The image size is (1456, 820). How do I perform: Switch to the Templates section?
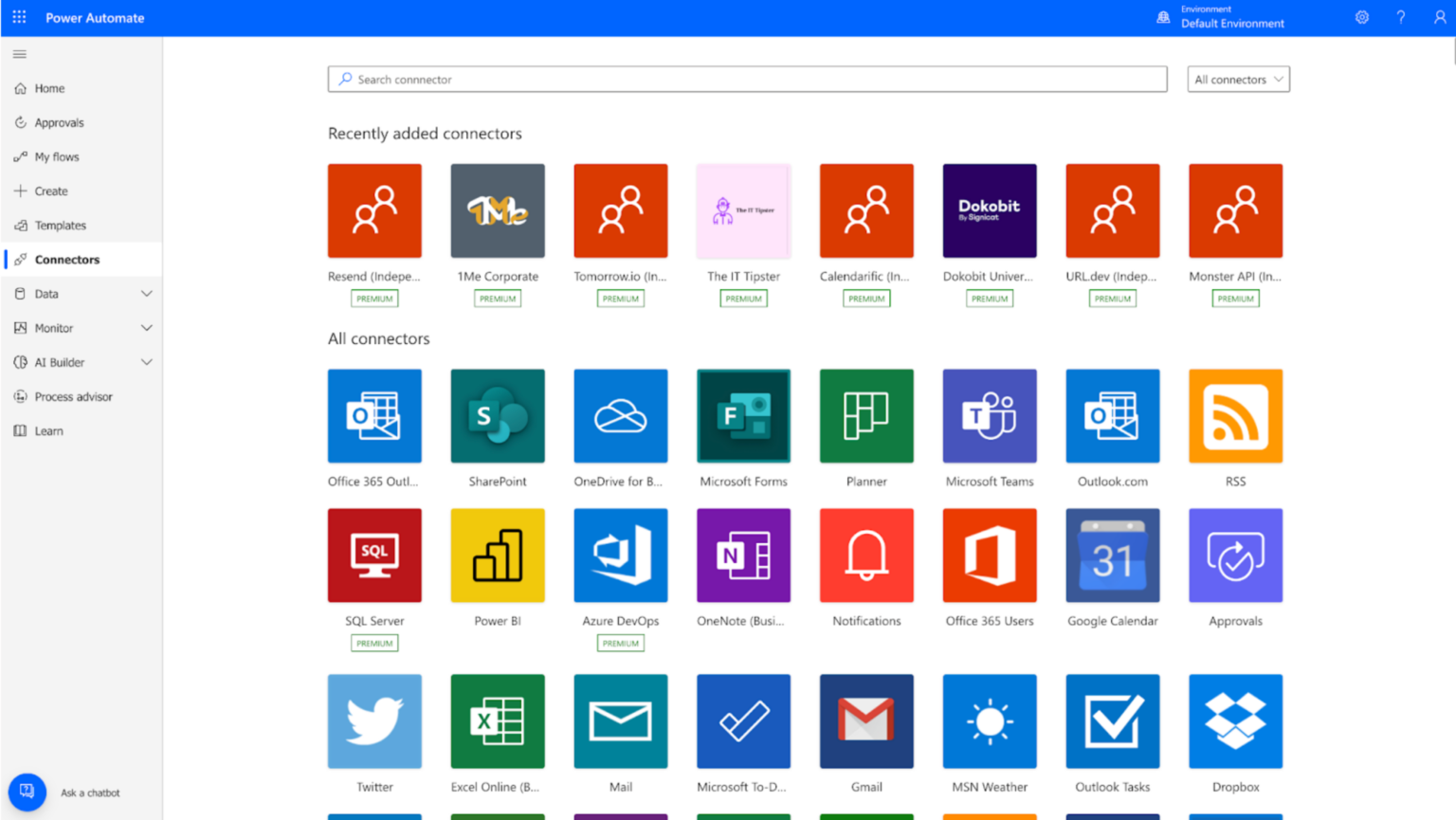point(60,225)
